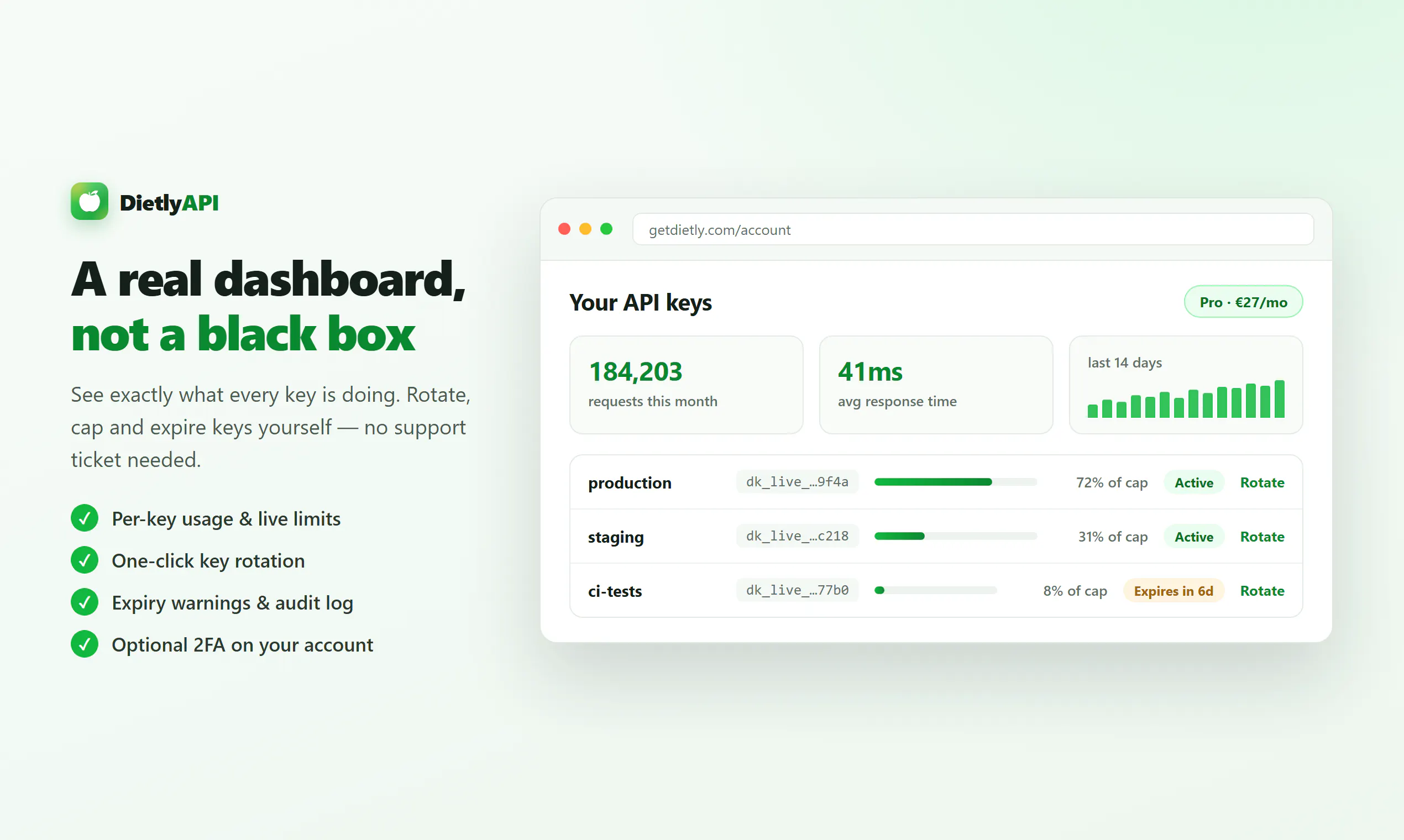Click the yellow window dot in the mockup
This screenshot has width=1404, height=840.
(x=585, y=229)
